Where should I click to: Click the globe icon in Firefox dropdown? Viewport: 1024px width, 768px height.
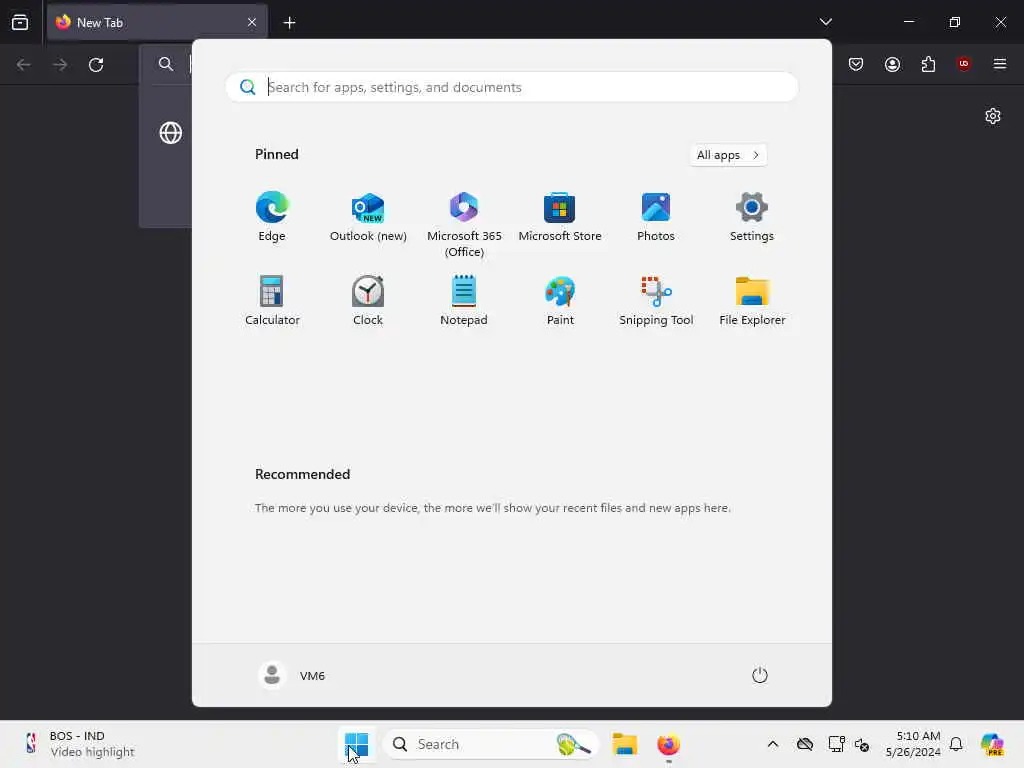(170, 133)
